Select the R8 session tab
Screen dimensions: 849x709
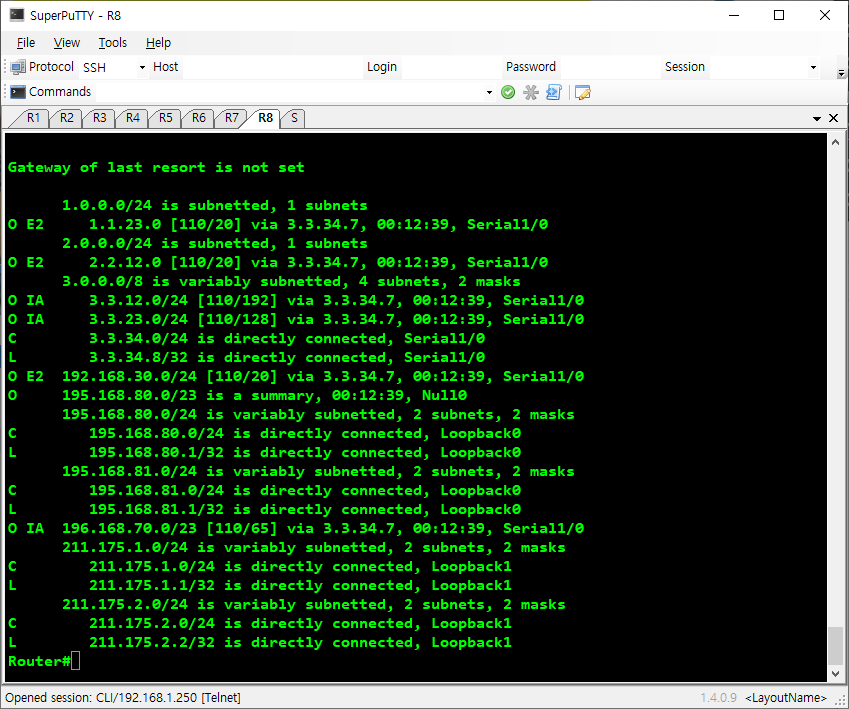[265, 118]
